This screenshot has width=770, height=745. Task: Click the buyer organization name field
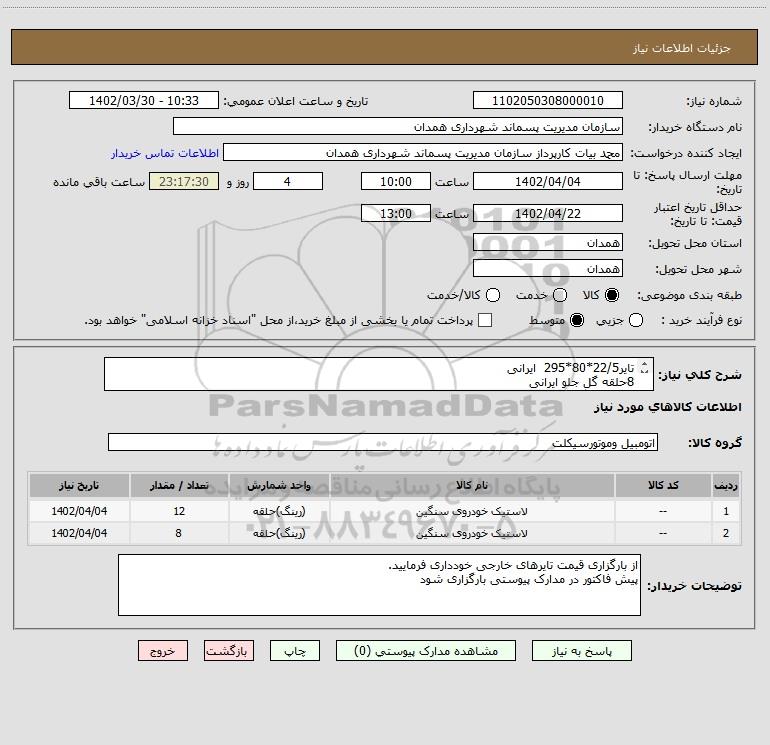pyautogui.click(x=398, y=127)
